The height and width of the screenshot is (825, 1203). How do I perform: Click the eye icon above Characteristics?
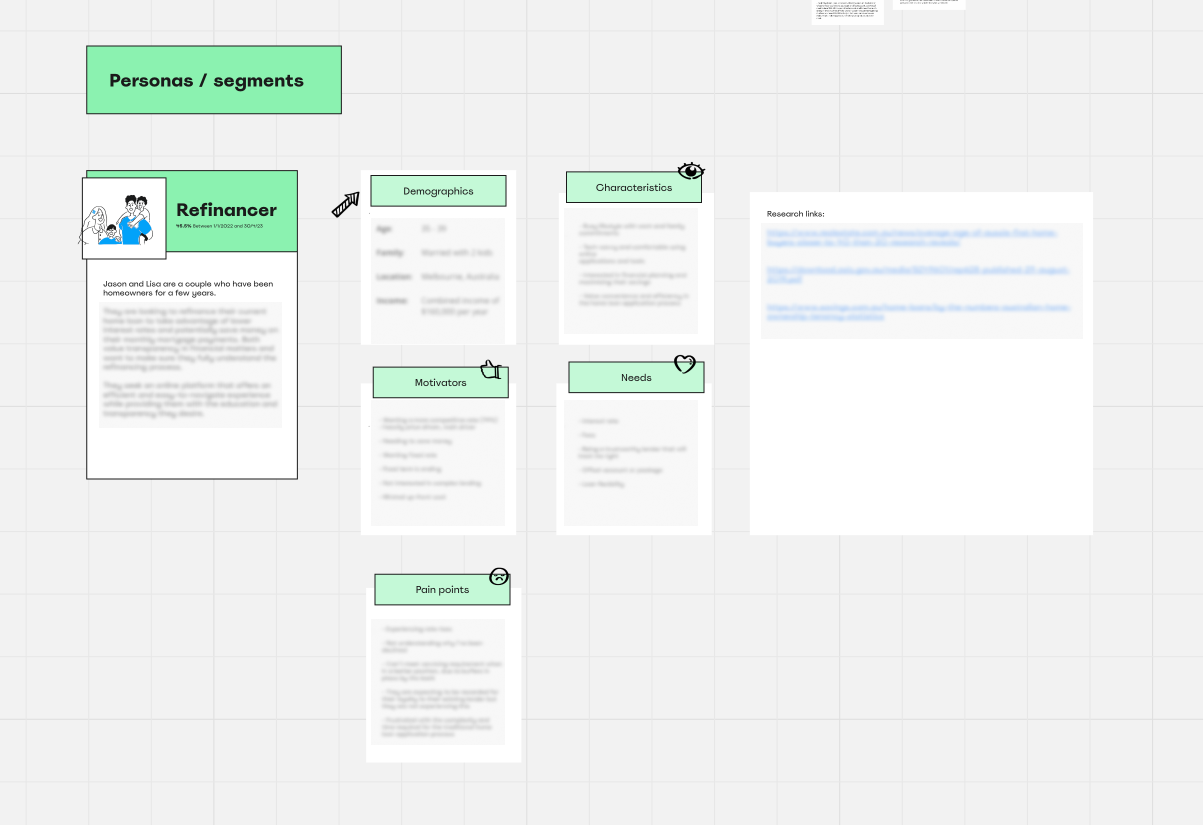pos(691,171)
